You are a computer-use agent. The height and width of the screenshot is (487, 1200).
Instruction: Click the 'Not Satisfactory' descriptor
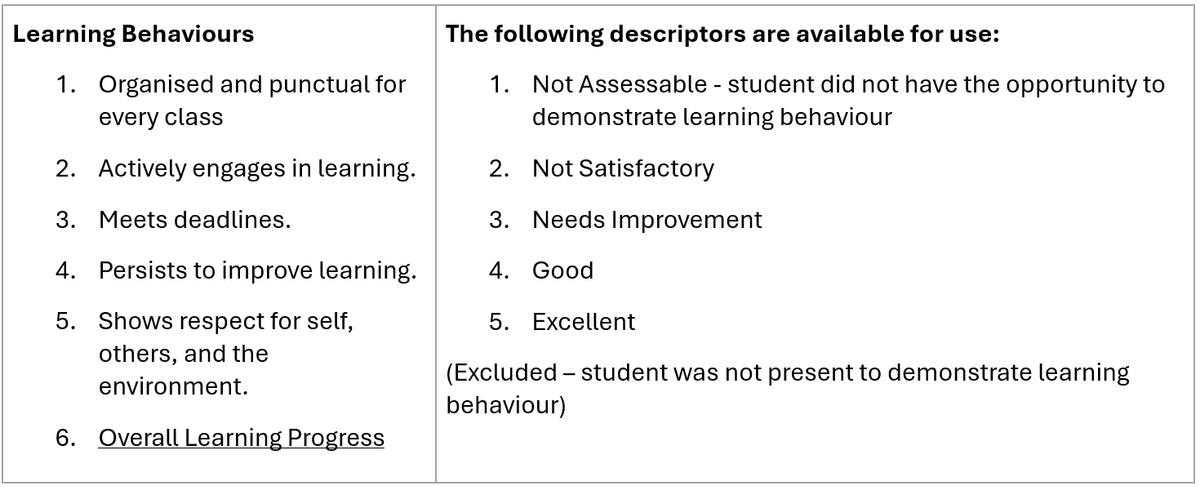coord(622,169)
